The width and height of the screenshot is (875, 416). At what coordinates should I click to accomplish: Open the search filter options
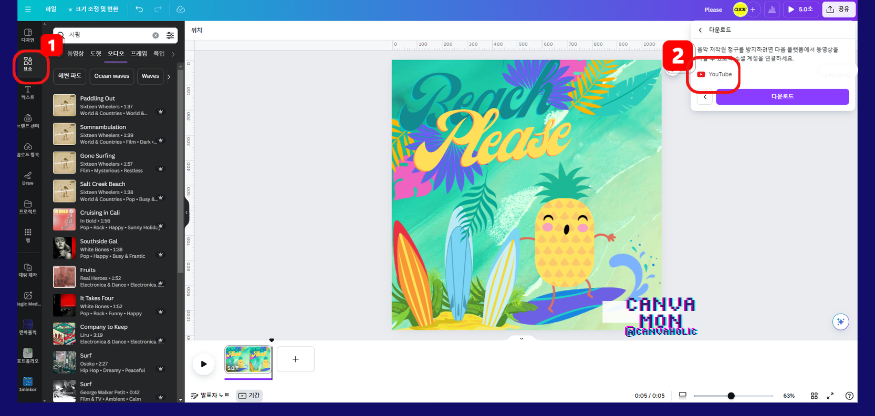click(x=170, y=35)
